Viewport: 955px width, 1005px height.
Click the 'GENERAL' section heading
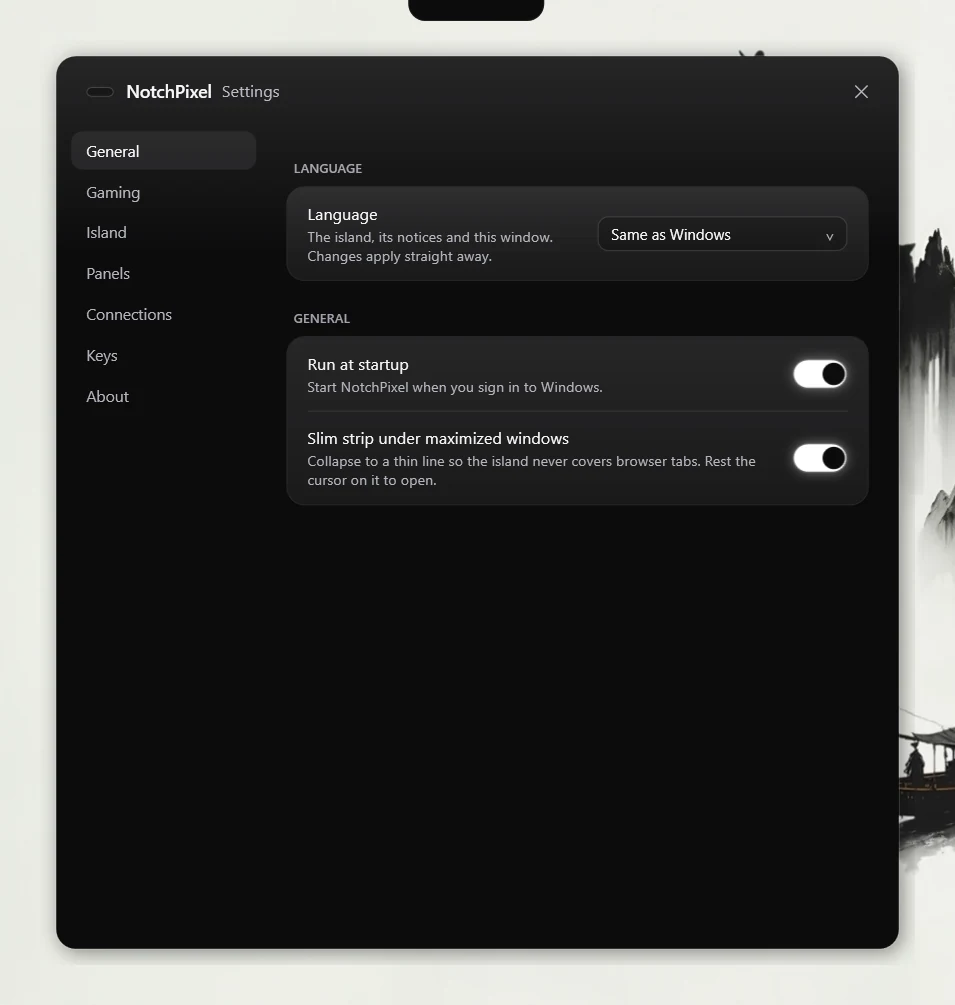pyautogui.click(x=322, y=319)
